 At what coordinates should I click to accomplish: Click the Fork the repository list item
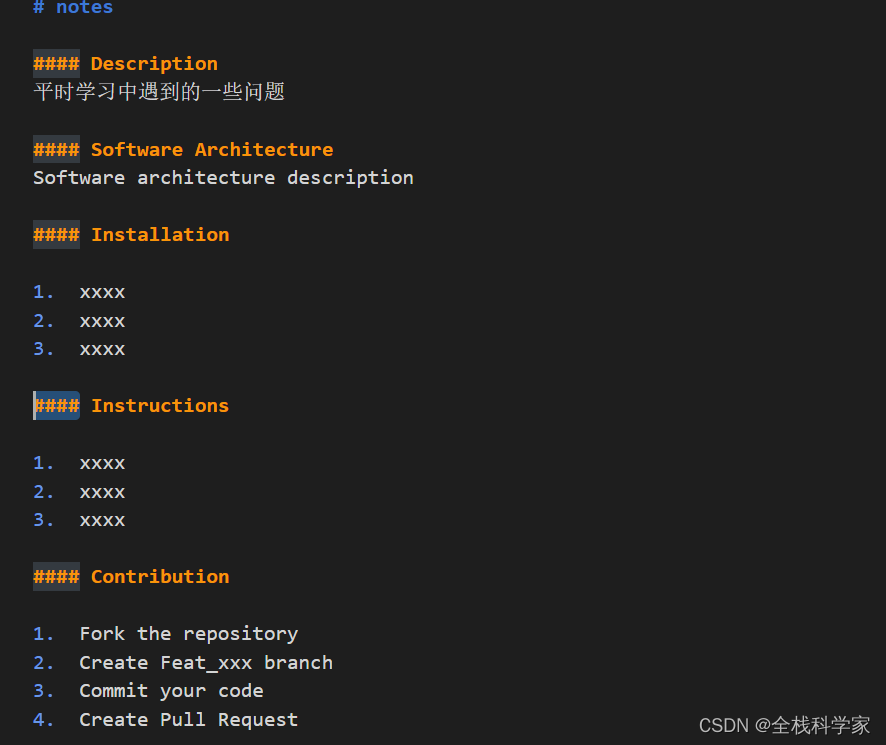[188, 633]
